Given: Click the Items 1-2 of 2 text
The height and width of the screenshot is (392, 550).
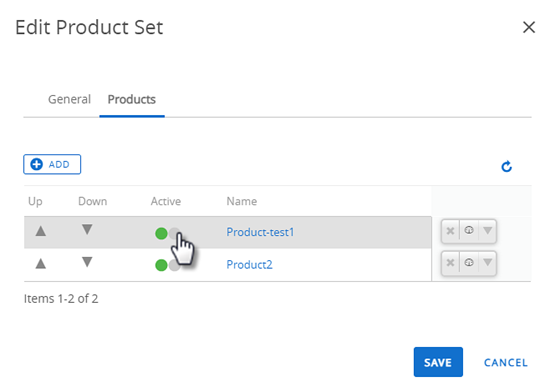Looking at the screenshot, I should click(x=61, y=299).
